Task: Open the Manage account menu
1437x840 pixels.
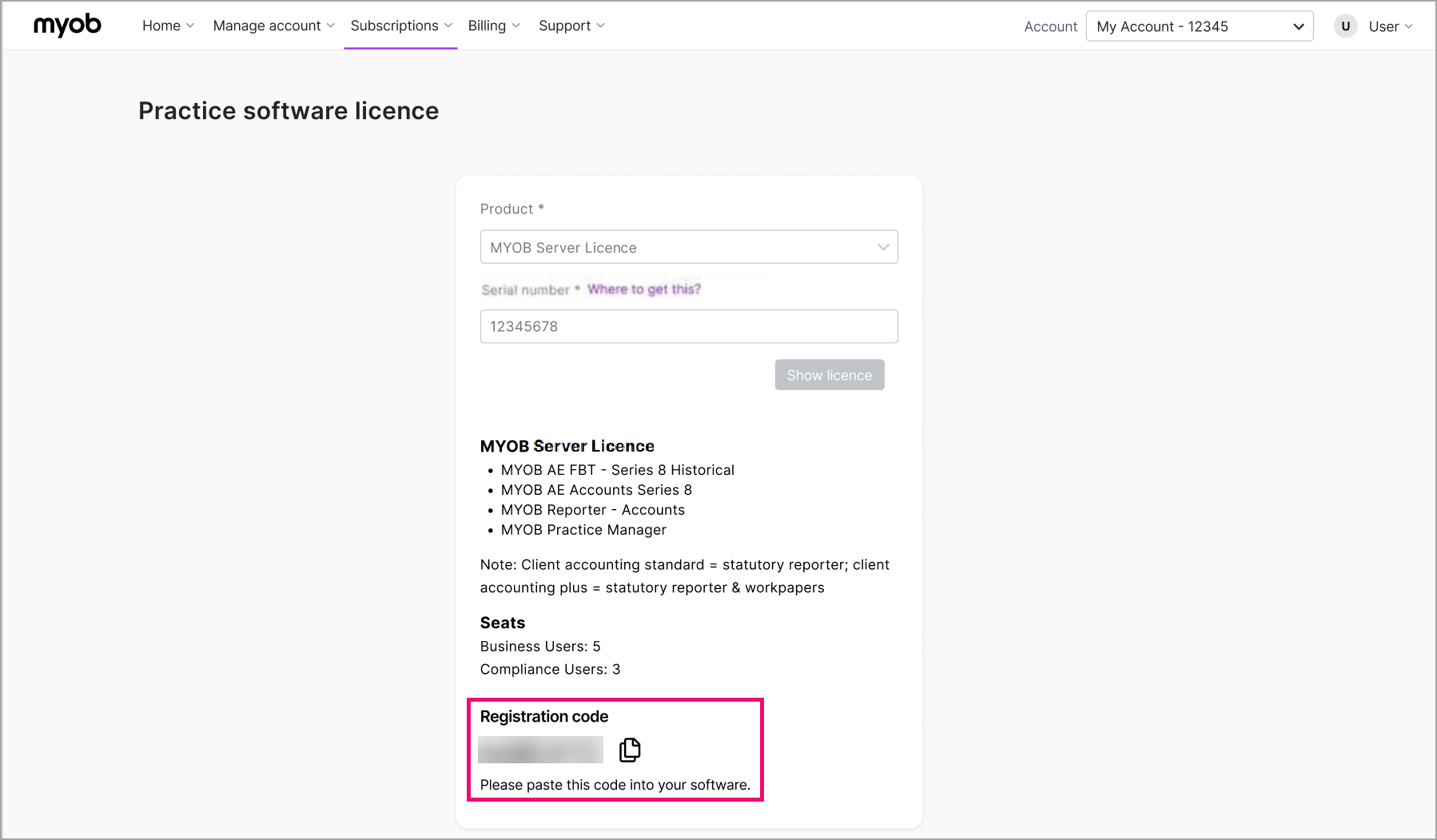Action: (273, 26)
